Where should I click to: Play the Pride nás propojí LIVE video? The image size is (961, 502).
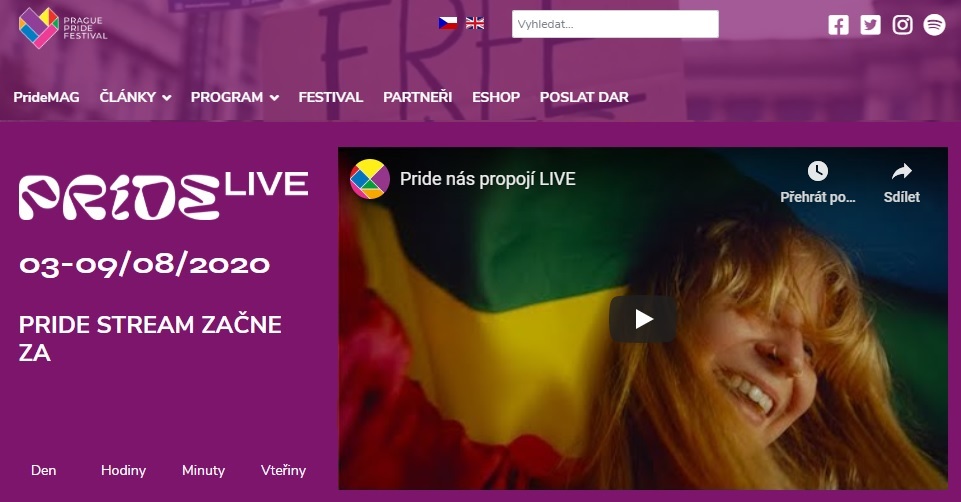643,319
